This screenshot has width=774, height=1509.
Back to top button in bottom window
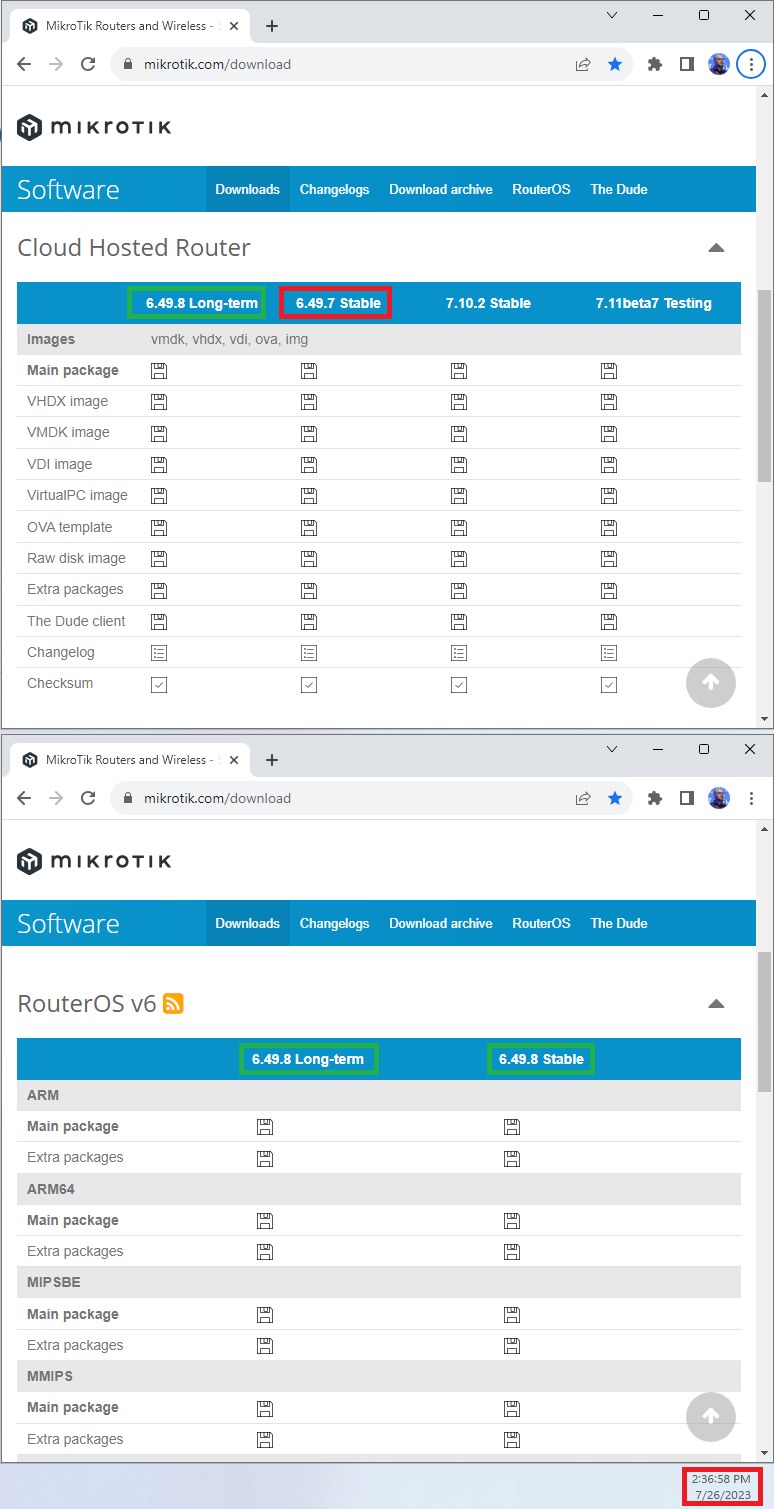(711, 1416)
